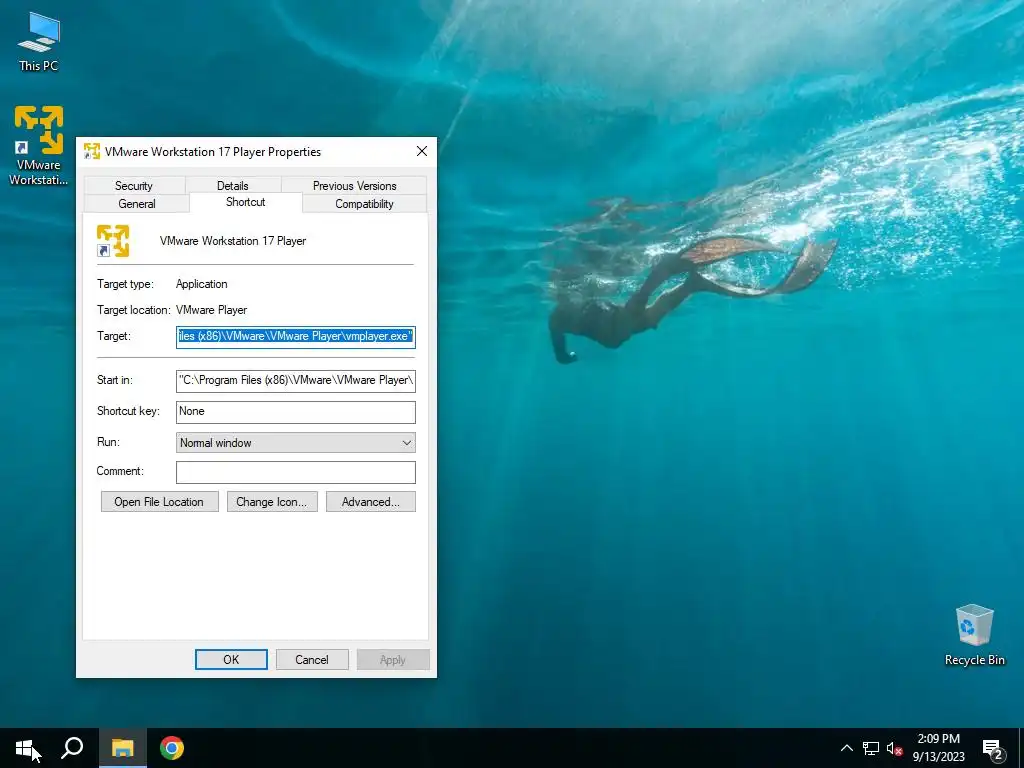Click the VMware shortcut icon in dialog
The height and width of the screenshot is (768, 1024).
point(113,241)
